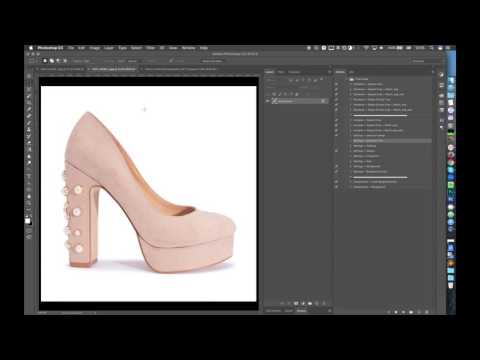Viewport: 480px width, 360px height.
Task: Click the zoom percentage in status bar
Action: tap(43, 313)
